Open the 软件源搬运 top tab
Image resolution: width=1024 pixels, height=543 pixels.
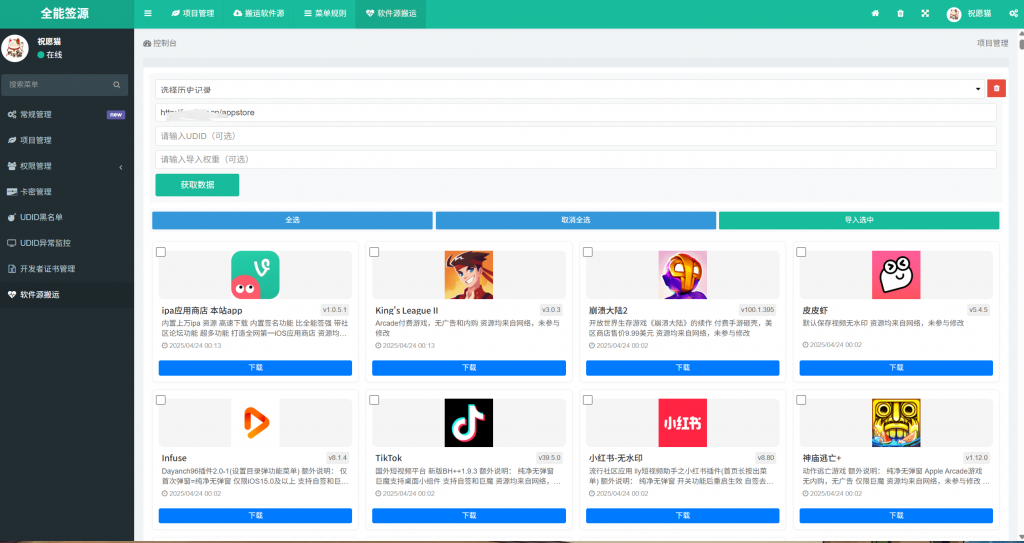tap(391, 13)
